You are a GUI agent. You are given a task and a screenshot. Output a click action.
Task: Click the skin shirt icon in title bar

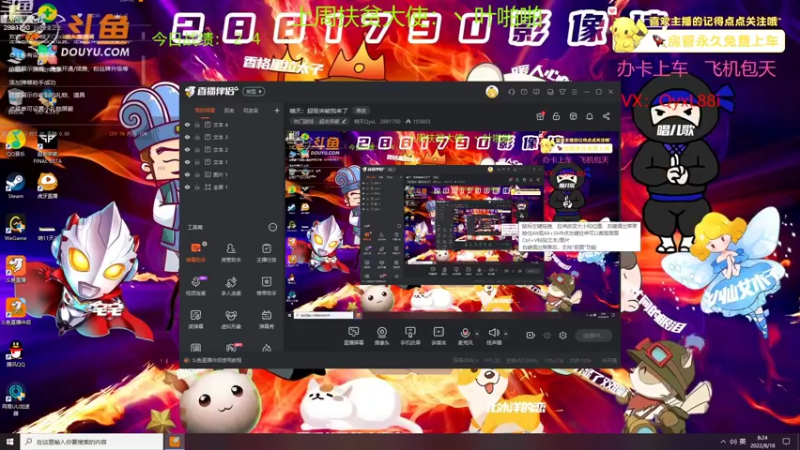(562, 92)
